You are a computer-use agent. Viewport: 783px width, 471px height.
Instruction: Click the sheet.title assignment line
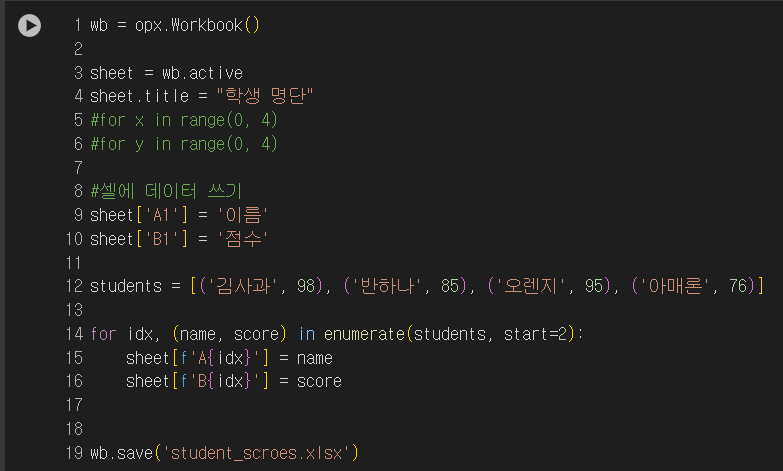tap(201, 95)
